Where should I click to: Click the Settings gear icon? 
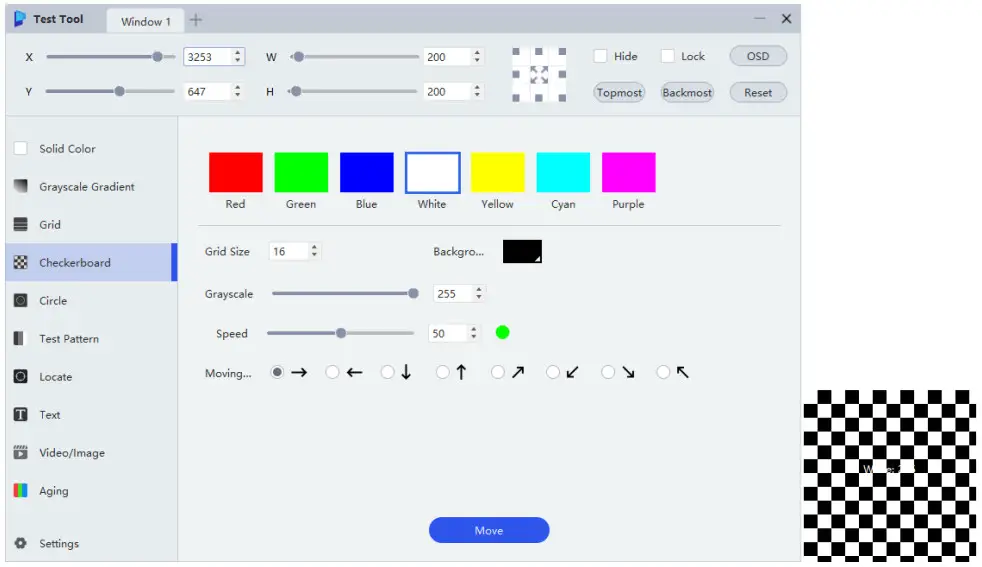tap(21, 543)
